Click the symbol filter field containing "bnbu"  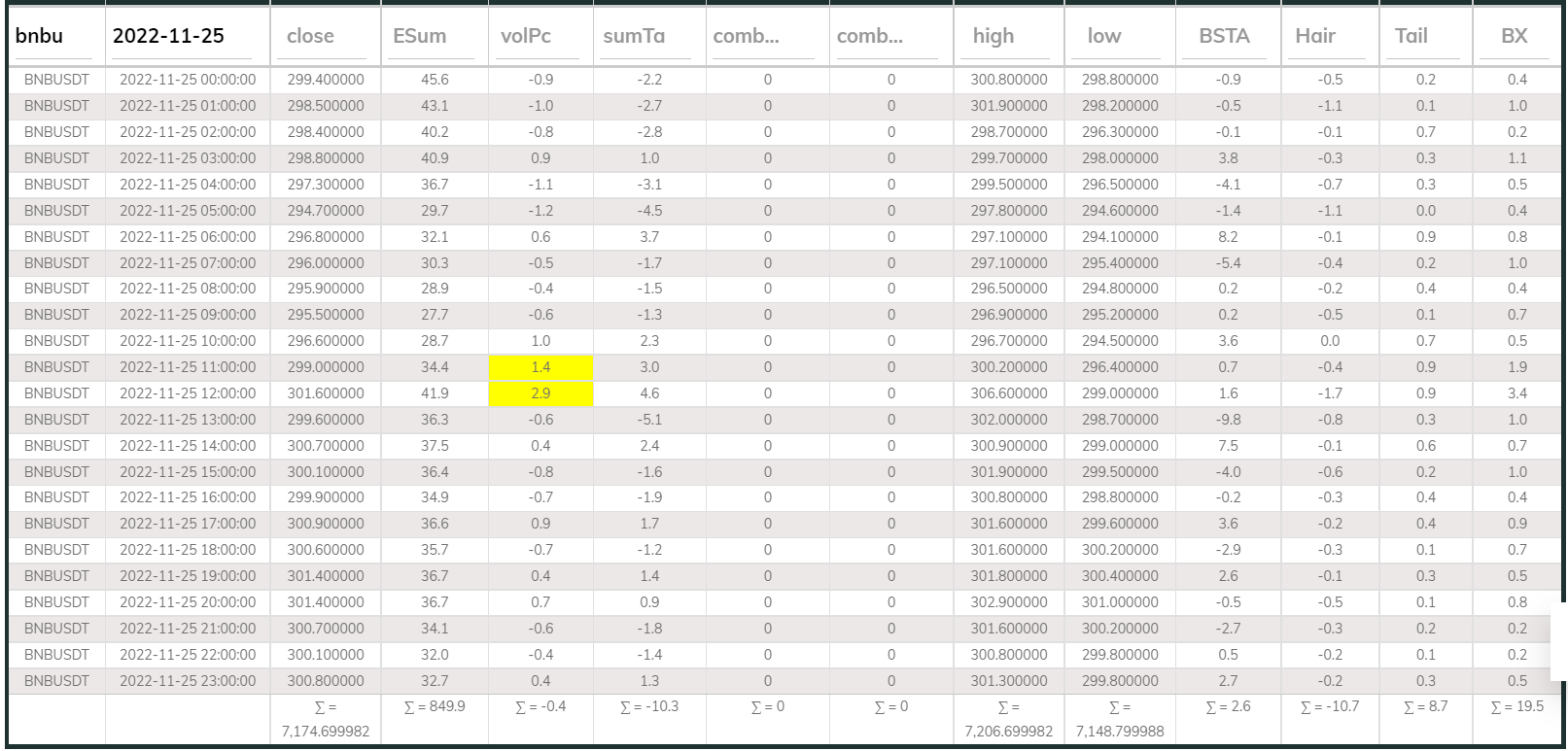[x=54, y=37]
